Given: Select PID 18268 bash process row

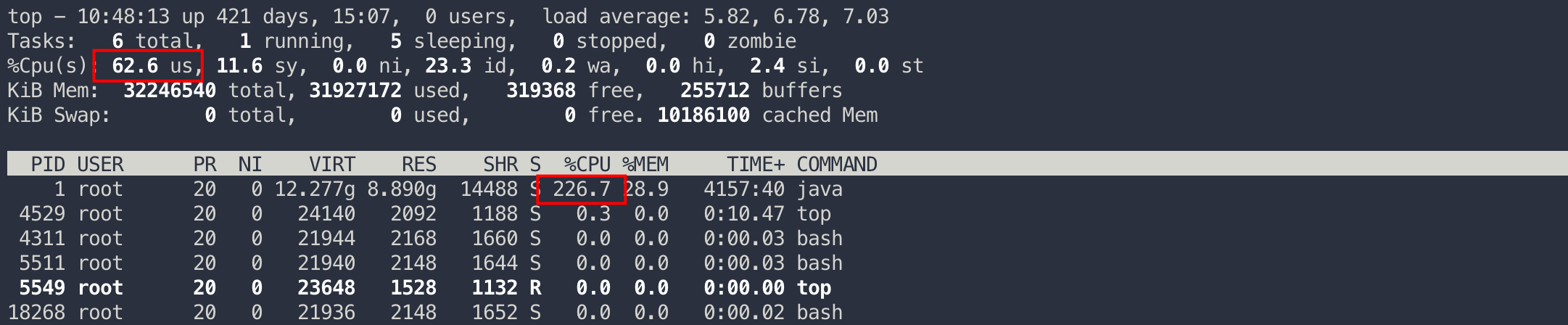Looking at the screenshot, I should point(36,313).
